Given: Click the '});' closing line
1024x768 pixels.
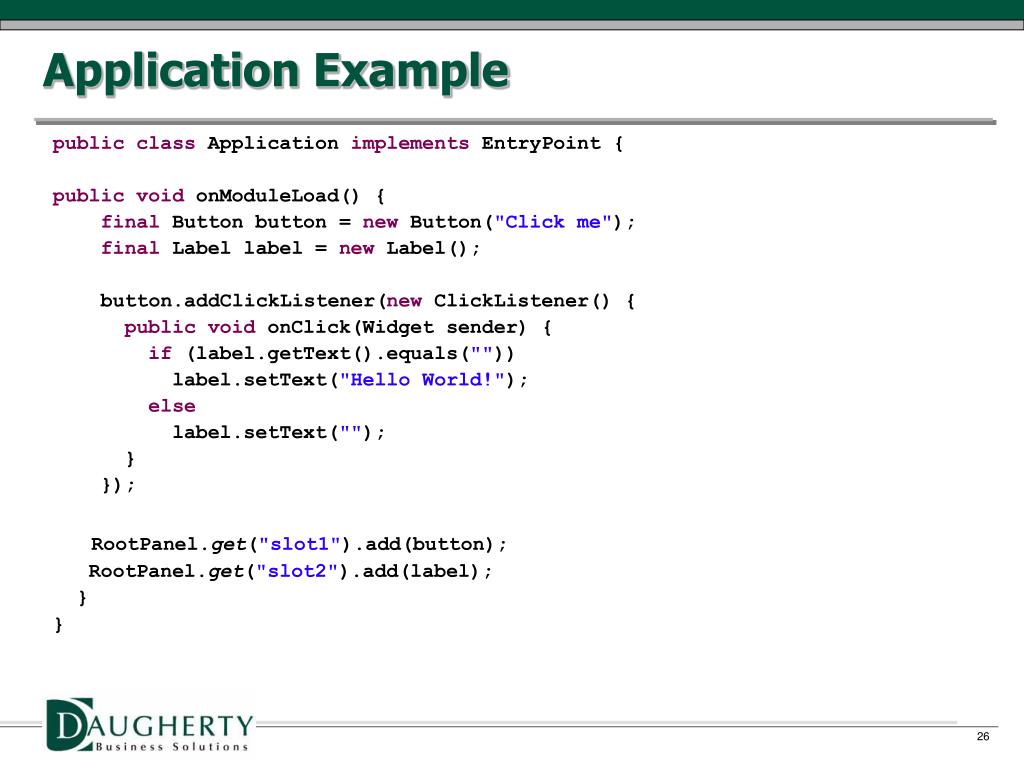Looking at the screenshot, I should (x=118, y=485).
